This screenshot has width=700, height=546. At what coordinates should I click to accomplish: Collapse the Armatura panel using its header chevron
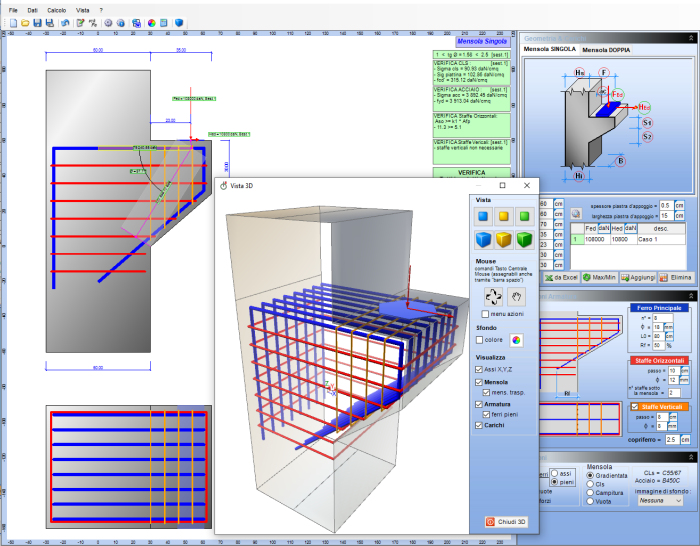691,296
